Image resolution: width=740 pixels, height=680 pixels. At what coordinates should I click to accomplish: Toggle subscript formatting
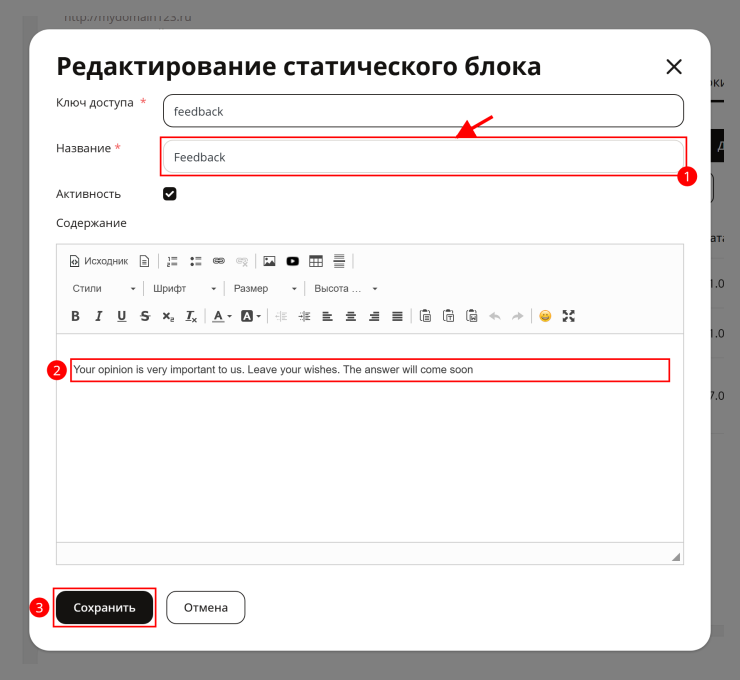pos(168,316)
